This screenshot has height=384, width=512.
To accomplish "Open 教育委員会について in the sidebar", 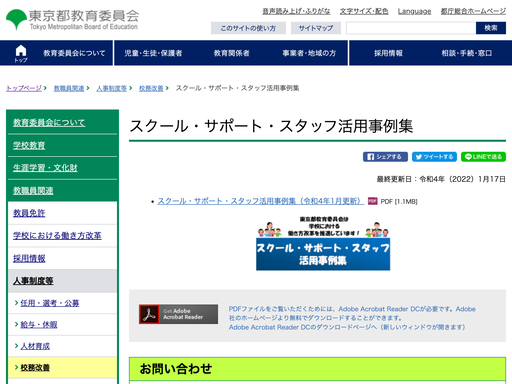I will (x=49, y=122).
